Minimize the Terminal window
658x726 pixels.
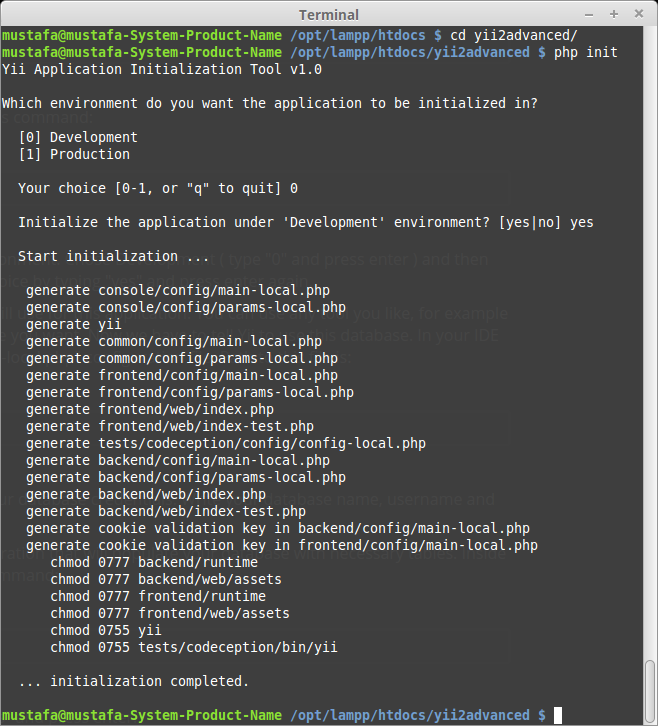tap(589, 15)
